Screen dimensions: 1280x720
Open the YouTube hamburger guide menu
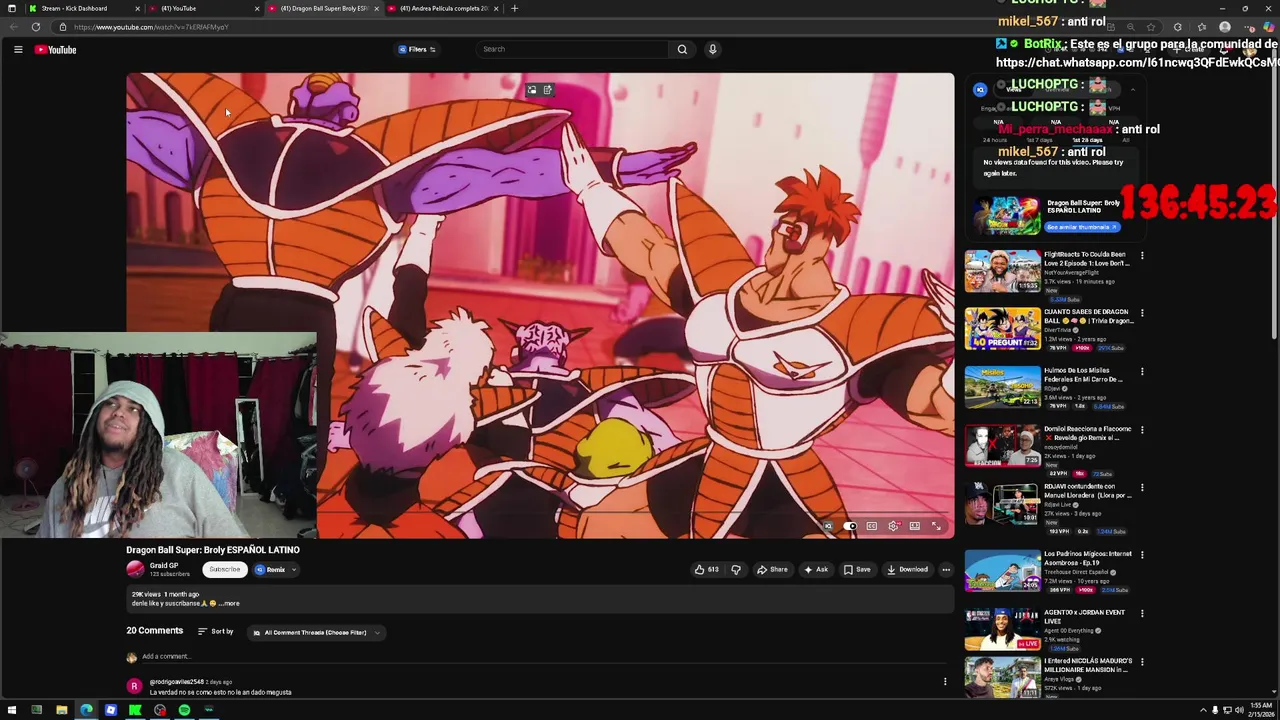coord(18,49)
